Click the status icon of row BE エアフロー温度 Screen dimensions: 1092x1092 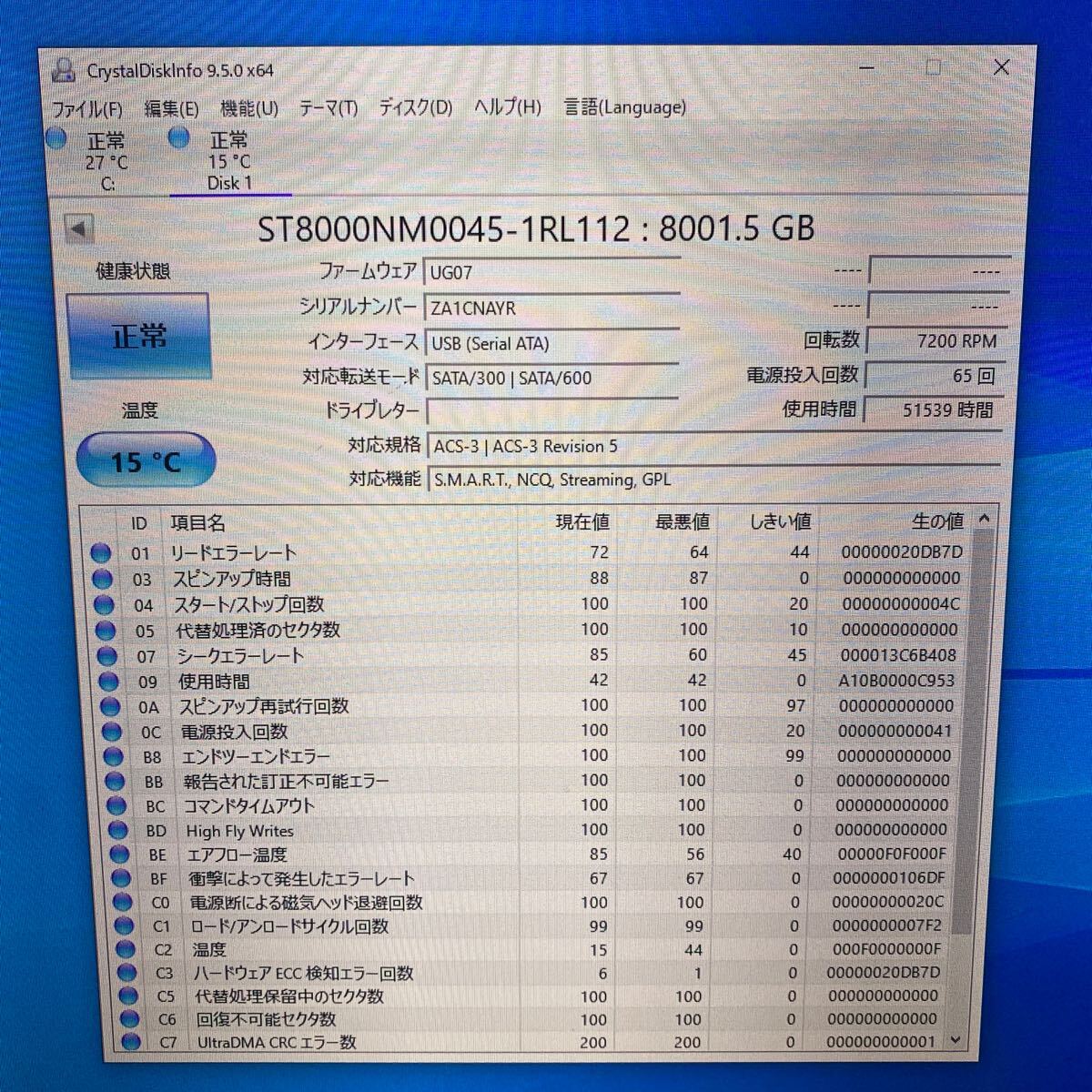[x=120, y=854]
